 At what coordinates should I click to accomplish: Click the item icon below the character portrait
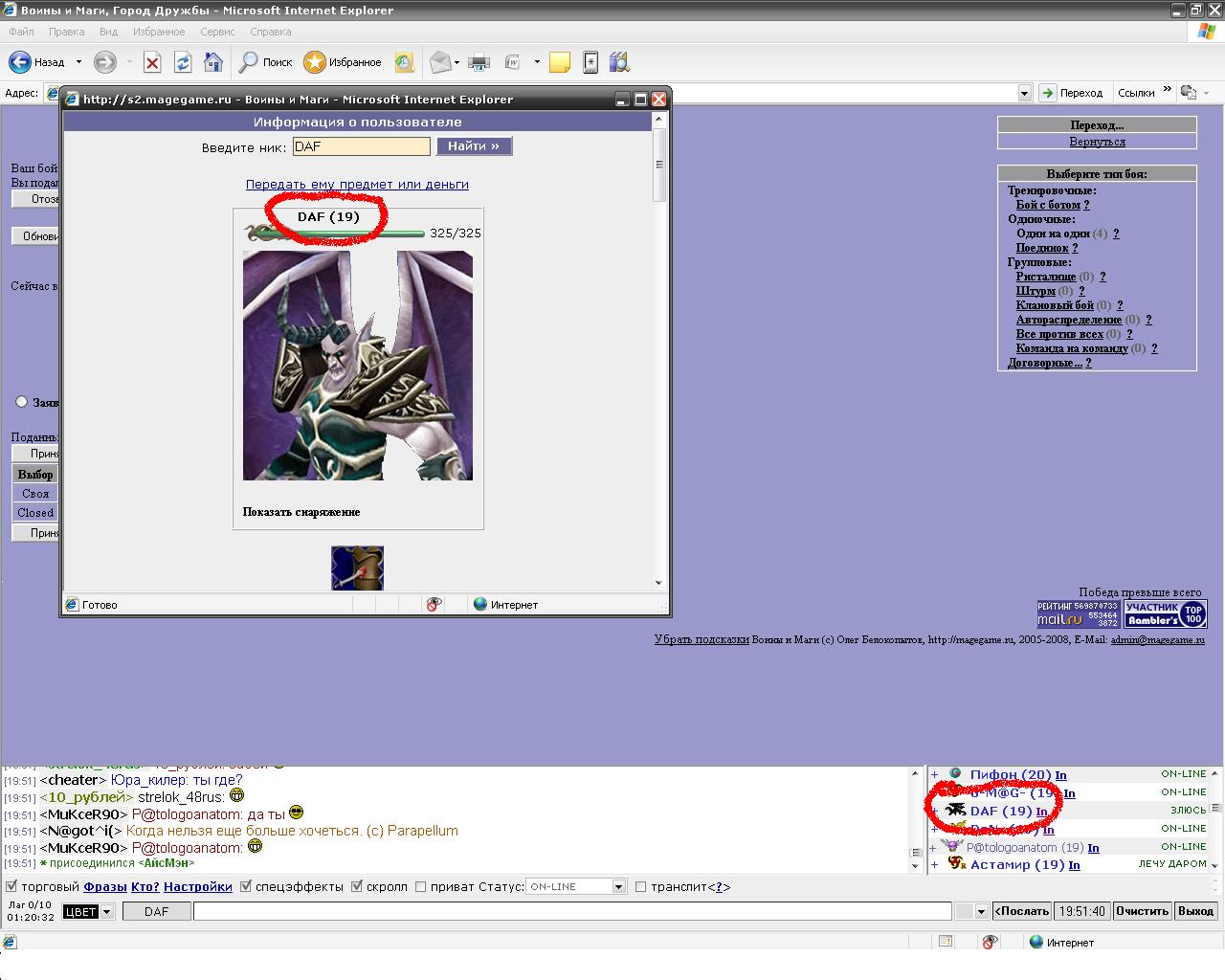pos(357,568)
